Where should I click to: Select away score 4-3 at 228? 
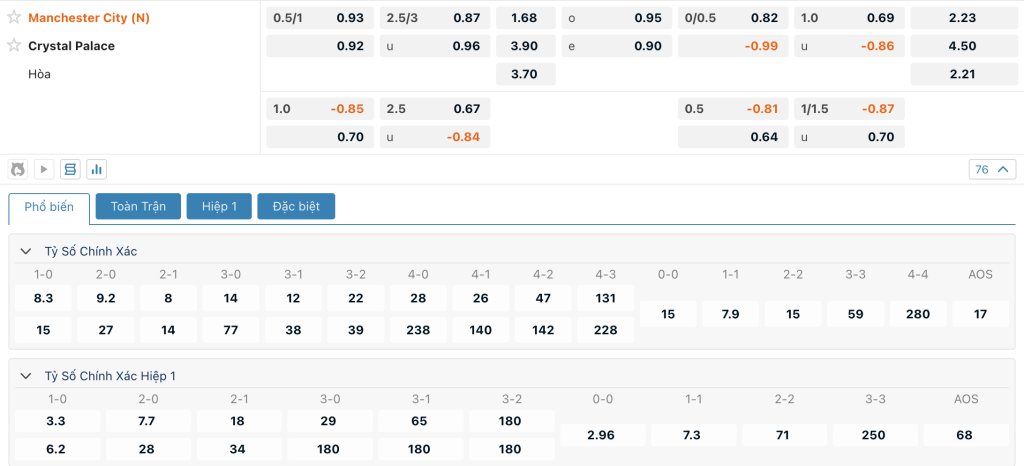[606, 330]
